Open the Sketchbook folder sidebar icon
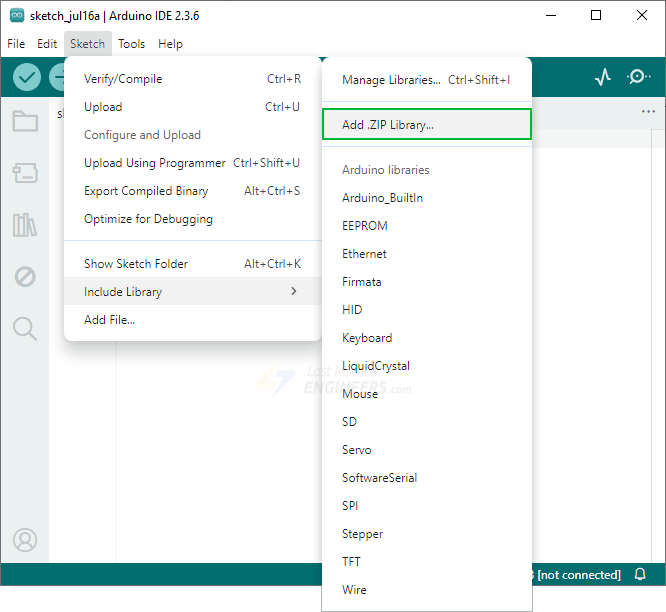The image size is (666, 612). point(25,122)
